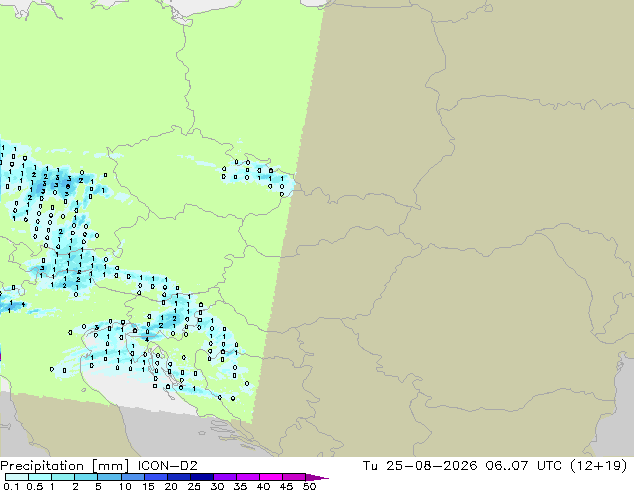This screenshot has width=634, height=490.
Task: Click the 25 mm navy legend swatch
Action: coord(201,477)
